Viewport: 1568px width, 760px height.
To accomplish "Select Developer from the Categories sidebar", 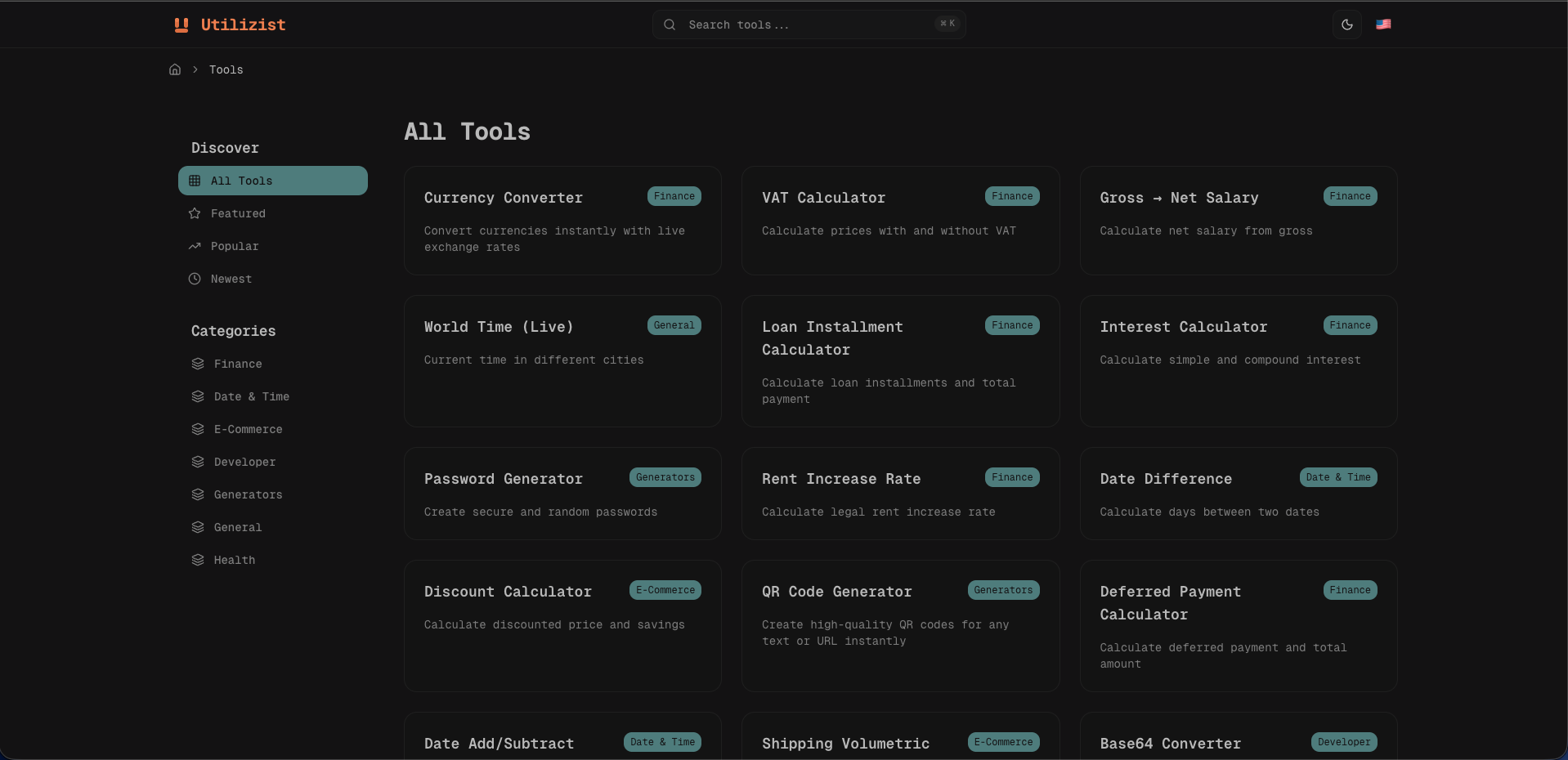I will 244,462.
